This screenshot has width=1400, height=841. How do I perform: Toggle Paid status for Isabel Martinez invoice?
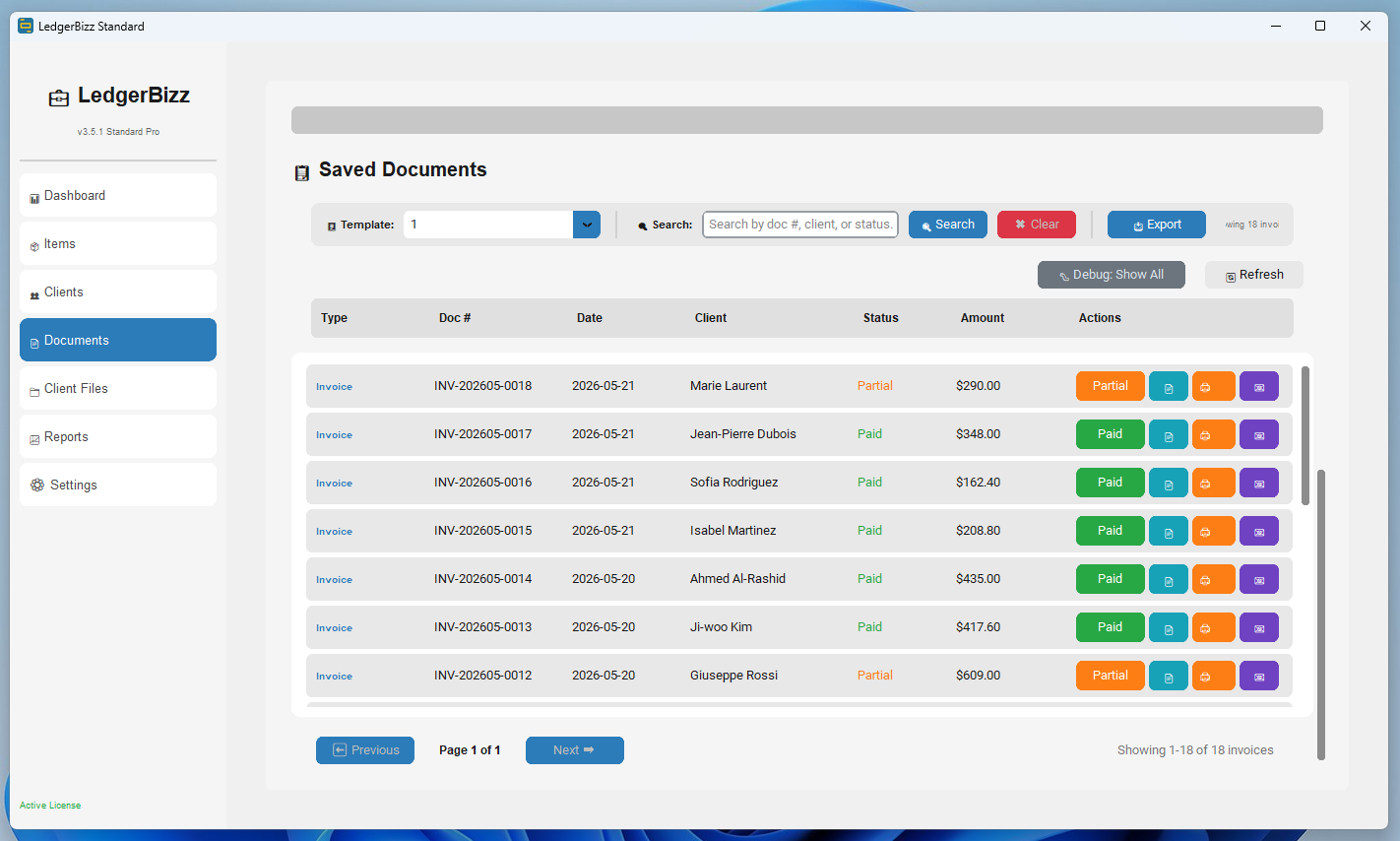point(1111,531)
